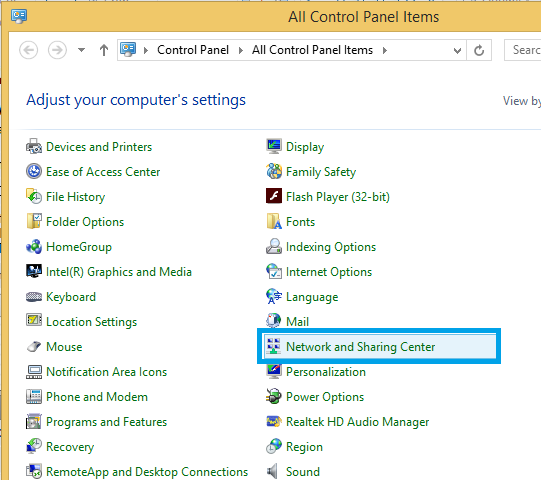
Task: Open the HomeGroup icon
Action: 34,246
